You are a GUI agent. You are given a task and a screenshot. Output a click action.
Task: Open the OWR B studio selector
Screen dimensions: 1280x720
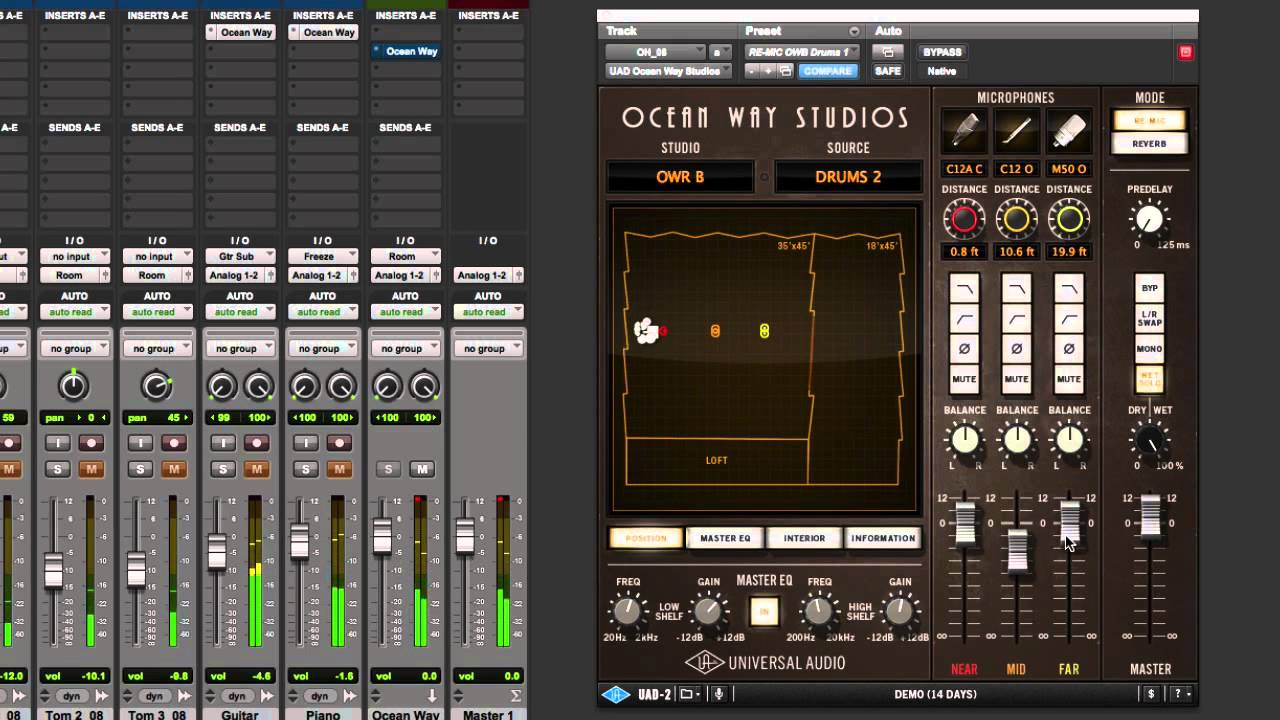680,177
